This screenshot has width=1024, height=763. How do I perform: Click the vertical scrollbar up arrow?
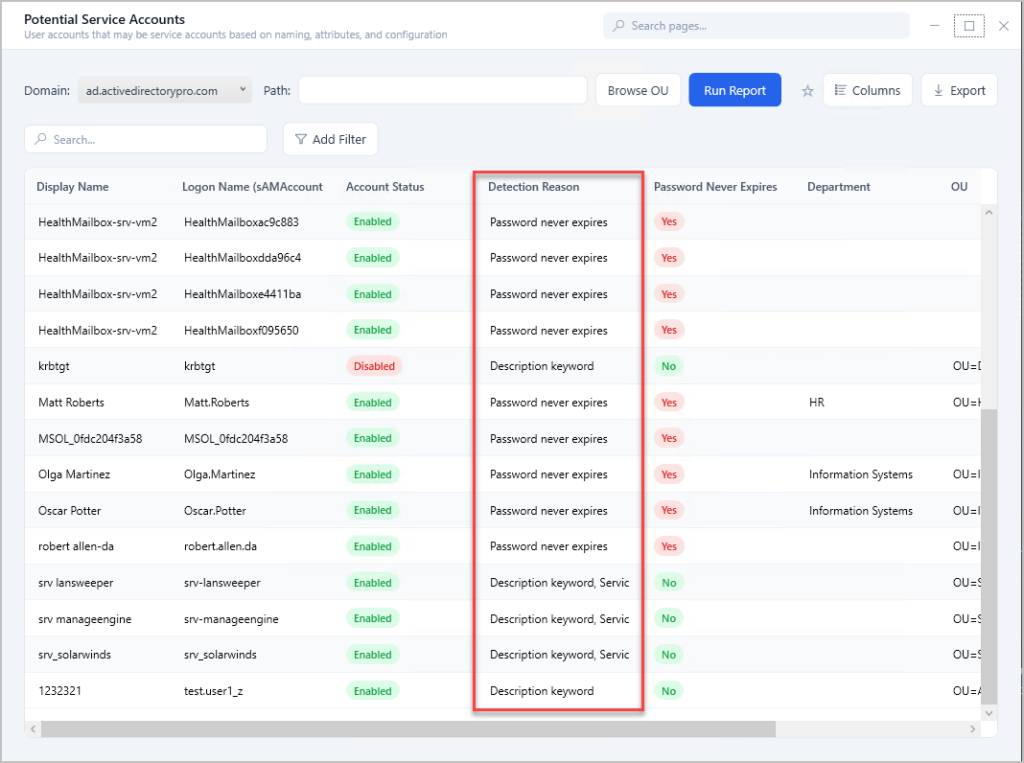(989, 212)
